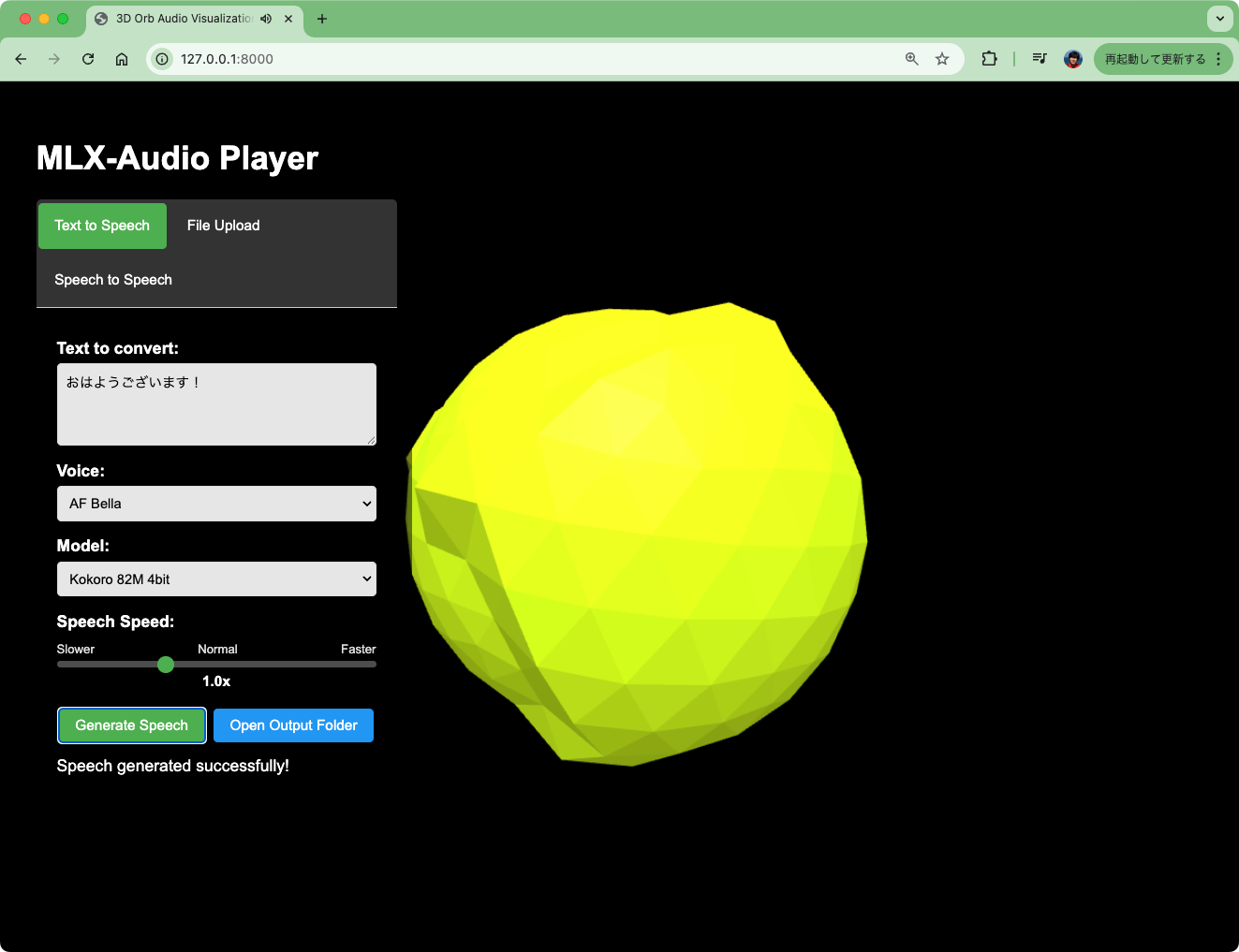Viewport: 1239px width, 952px height.
Task: Click the Faster label of speed slider
Action: pyautogui.click(x=358, y=649)
